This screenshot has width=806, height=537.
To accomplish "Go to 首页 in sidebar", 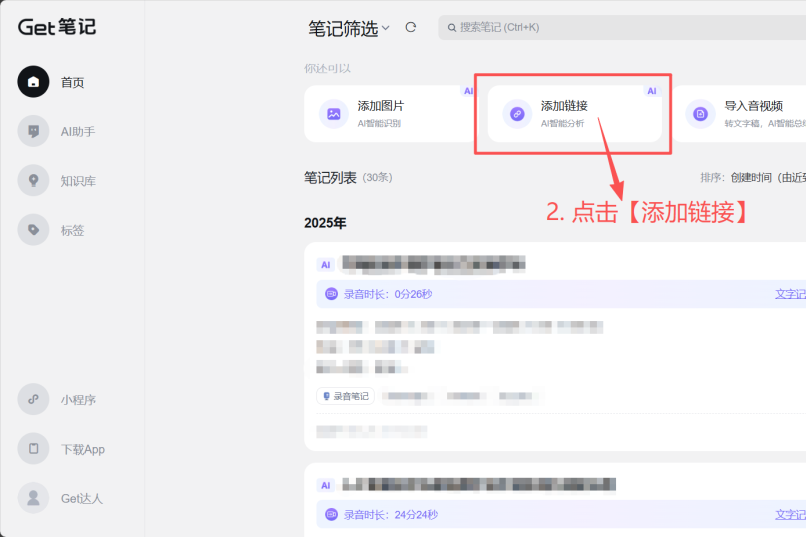I will pyautogui.click(x=72, y=82).
